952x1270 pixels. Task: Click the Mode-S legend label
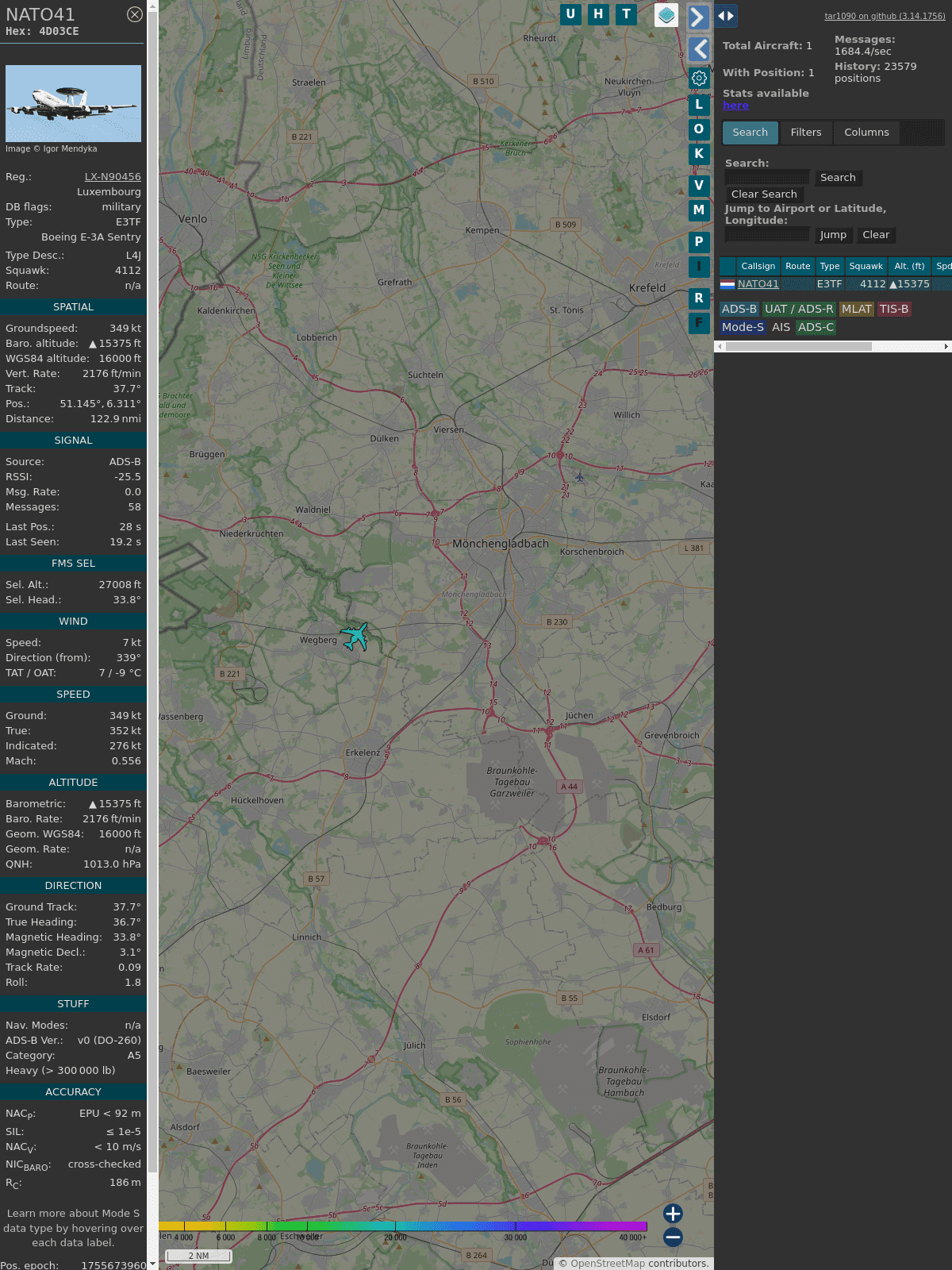743,328
